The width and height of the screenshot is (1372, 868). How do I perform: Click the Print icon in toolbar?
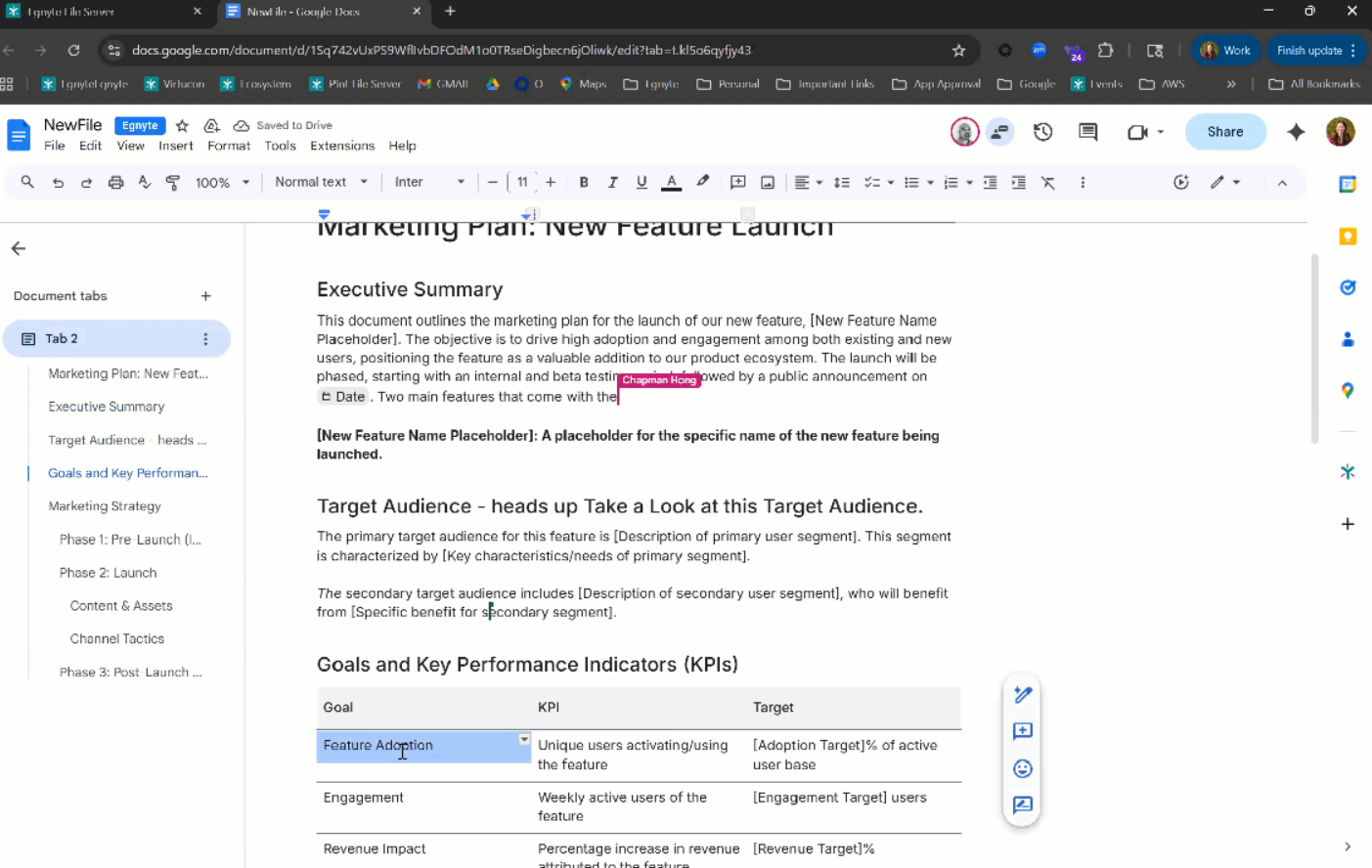click(x=115, y=183)
